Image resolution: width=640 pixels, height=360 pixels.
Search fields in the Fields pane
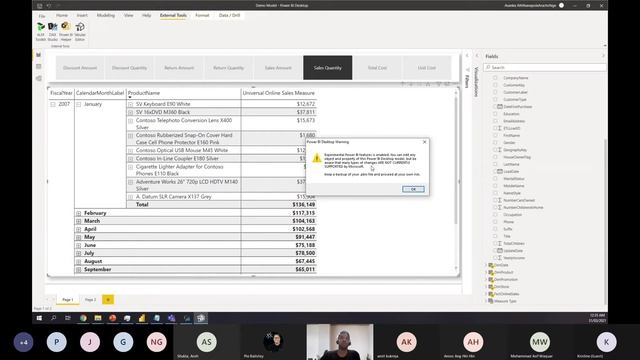click(544, 67)
